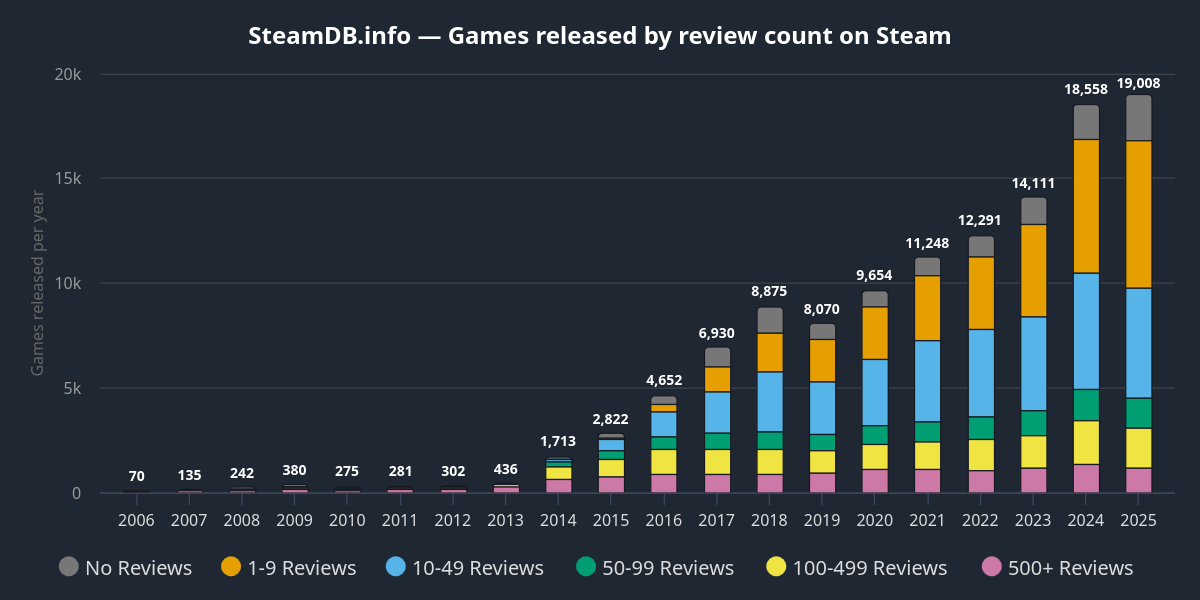Toggle the orange 1-9 Reviews legend marker
The image size is (1200, 600).
point(232,567)
